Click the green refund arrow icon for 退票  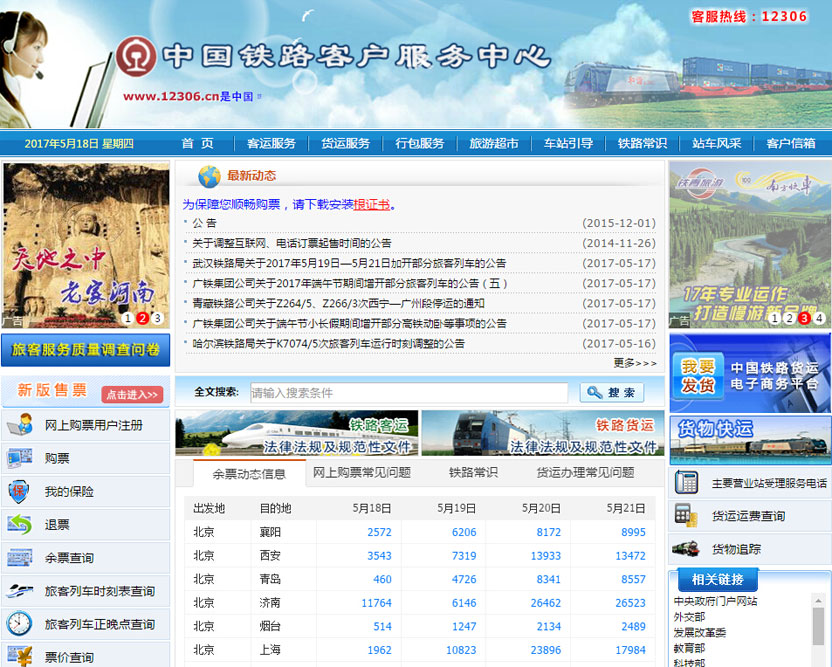pos(20,524)
